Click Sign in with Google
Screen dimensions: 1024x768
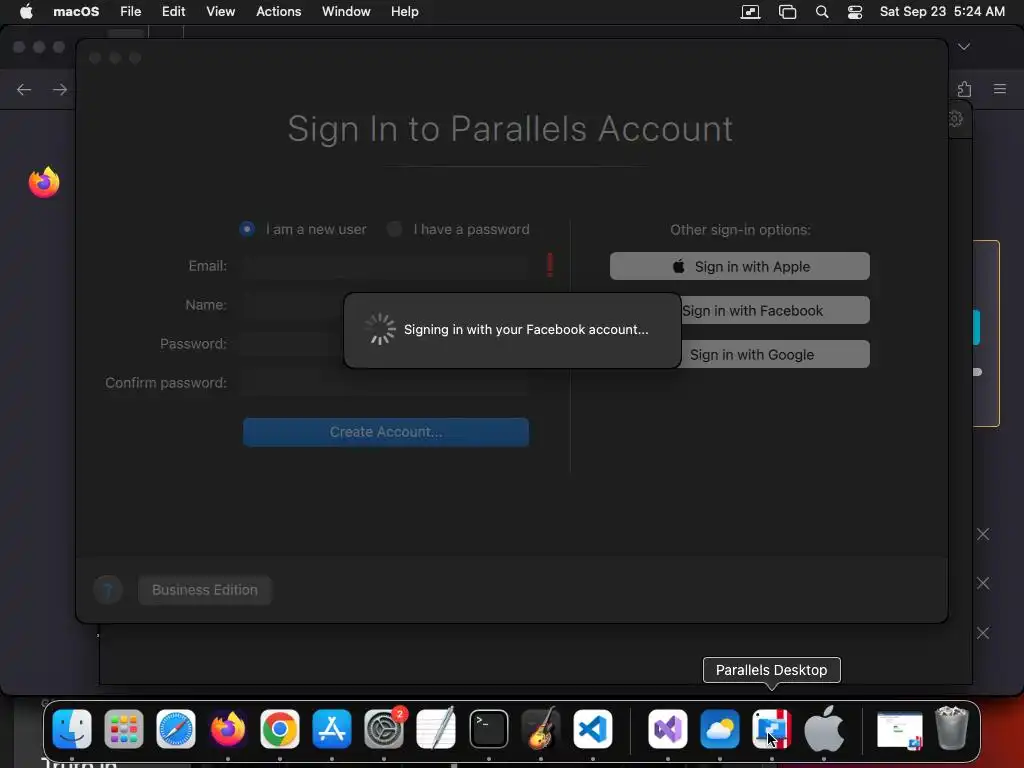775,355
